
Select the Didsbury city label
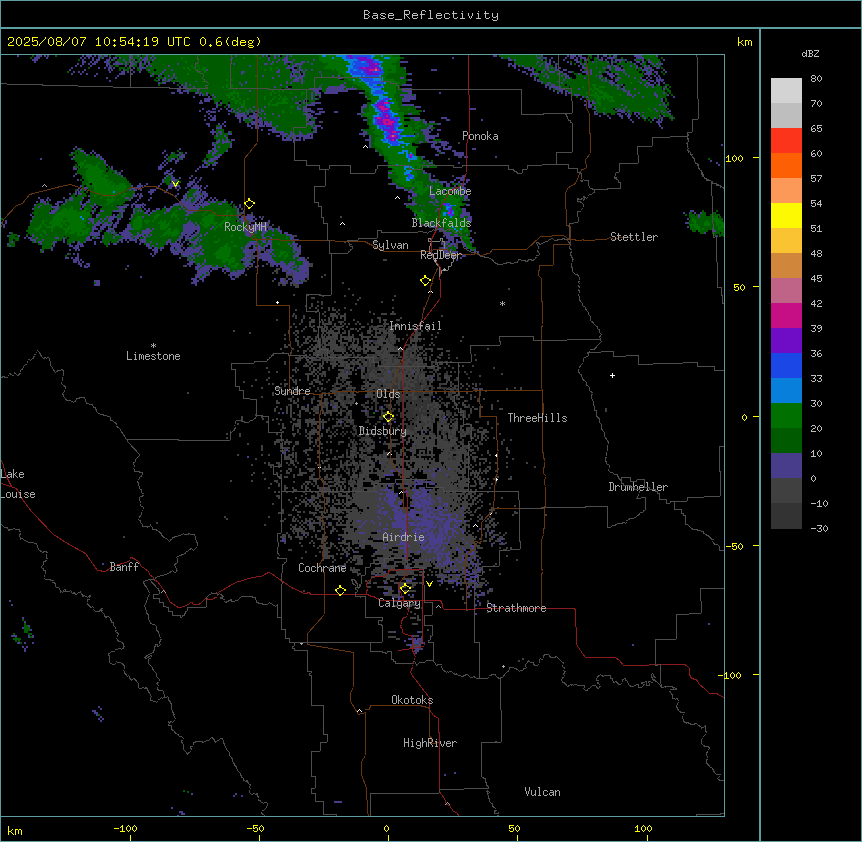(x=383, y=431)
